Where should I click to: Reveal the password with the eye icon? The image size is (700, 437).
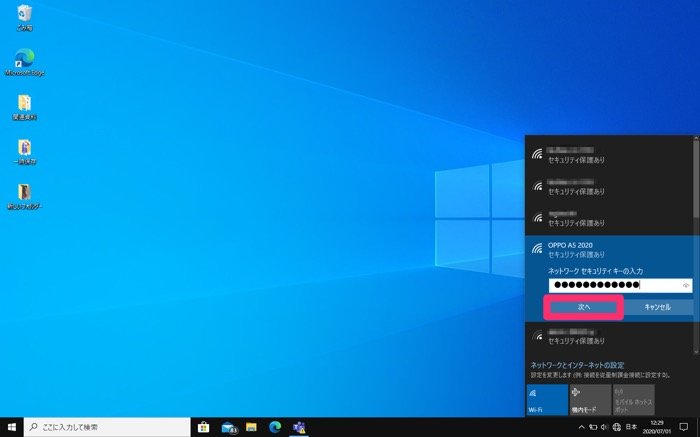click(x=686, y=285)
